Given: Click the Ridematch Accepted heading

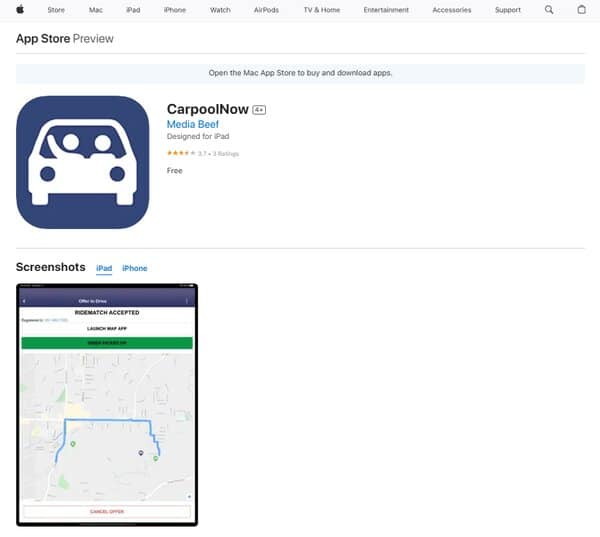Looking at the screenshot, I should coord(107,313).
